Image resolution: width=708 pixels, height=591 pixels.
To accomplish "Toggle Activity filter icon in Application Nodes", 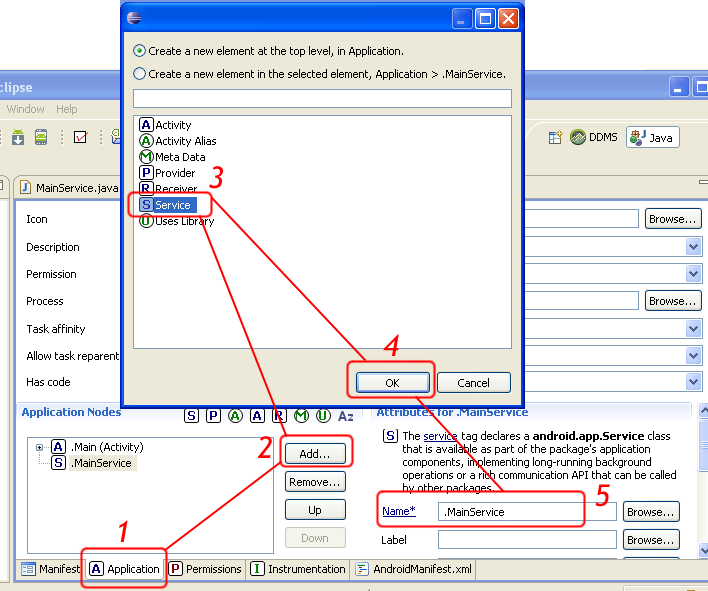I will (x=257, y=416).
